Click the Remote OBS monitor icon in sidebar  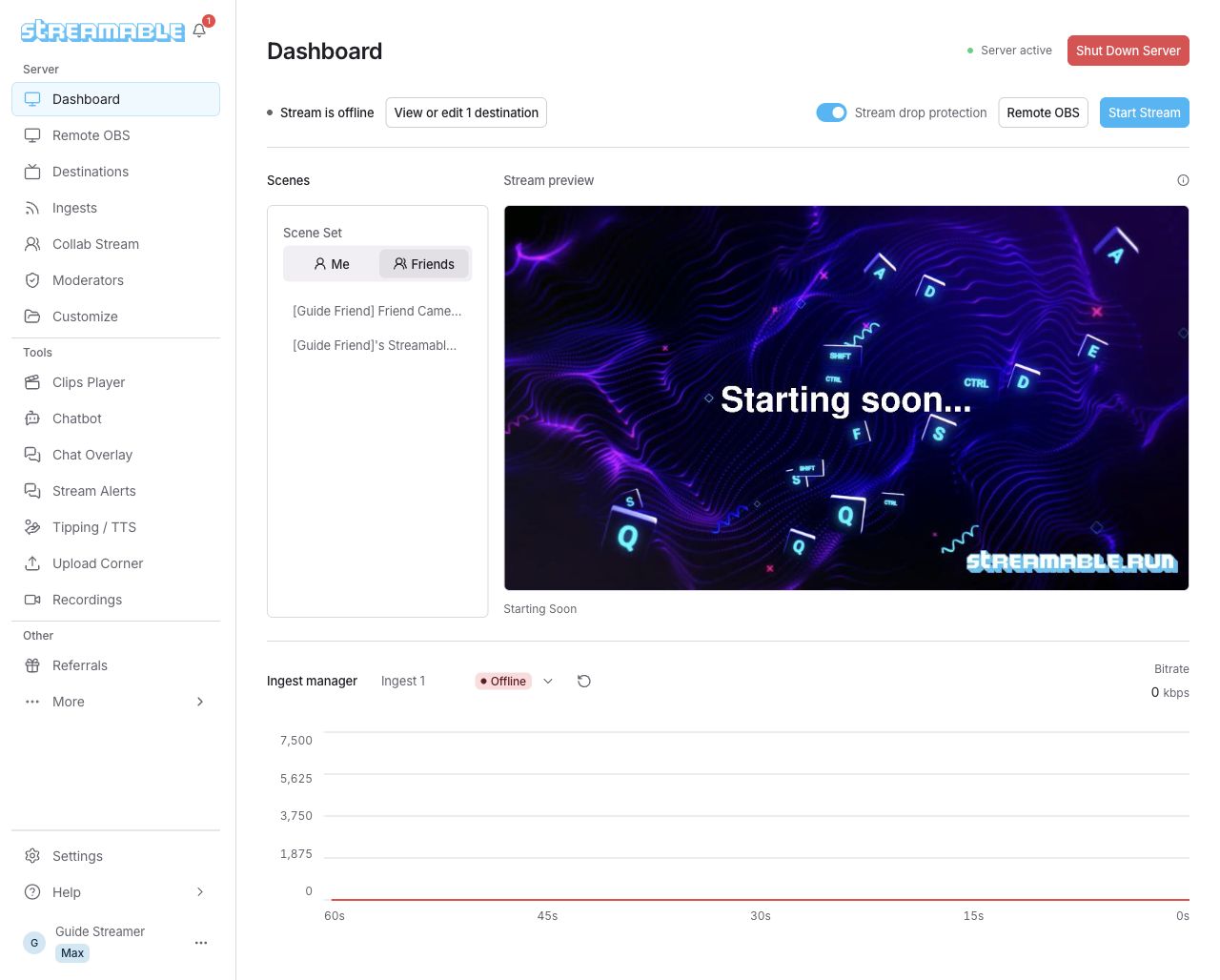click(32, 135)
